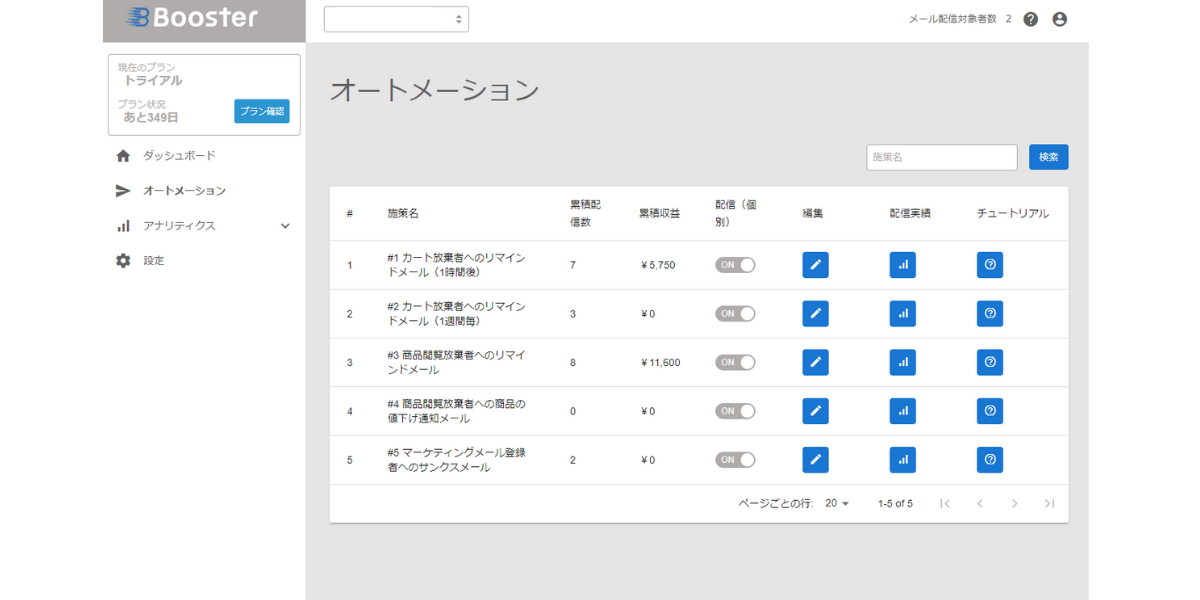Click the 検索 search button
This screenshot has width=1200, height=600.
(x=1048, y=156)
